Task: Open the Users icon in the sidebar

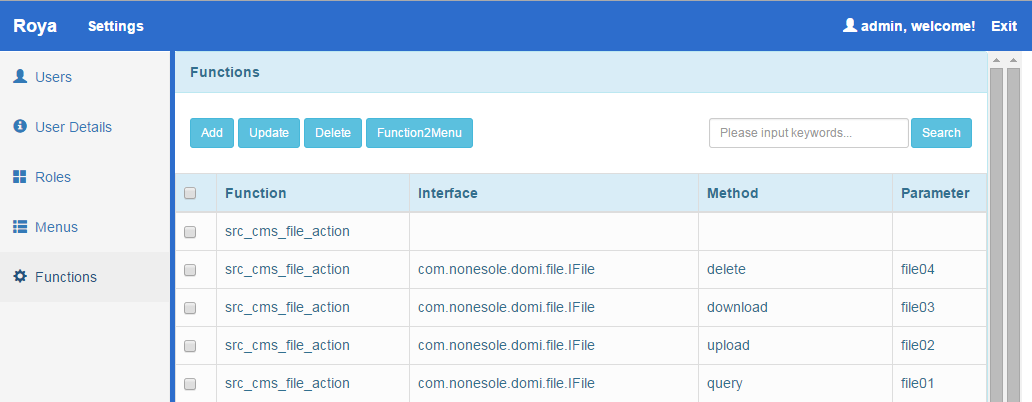Action: tap(20, 77)
